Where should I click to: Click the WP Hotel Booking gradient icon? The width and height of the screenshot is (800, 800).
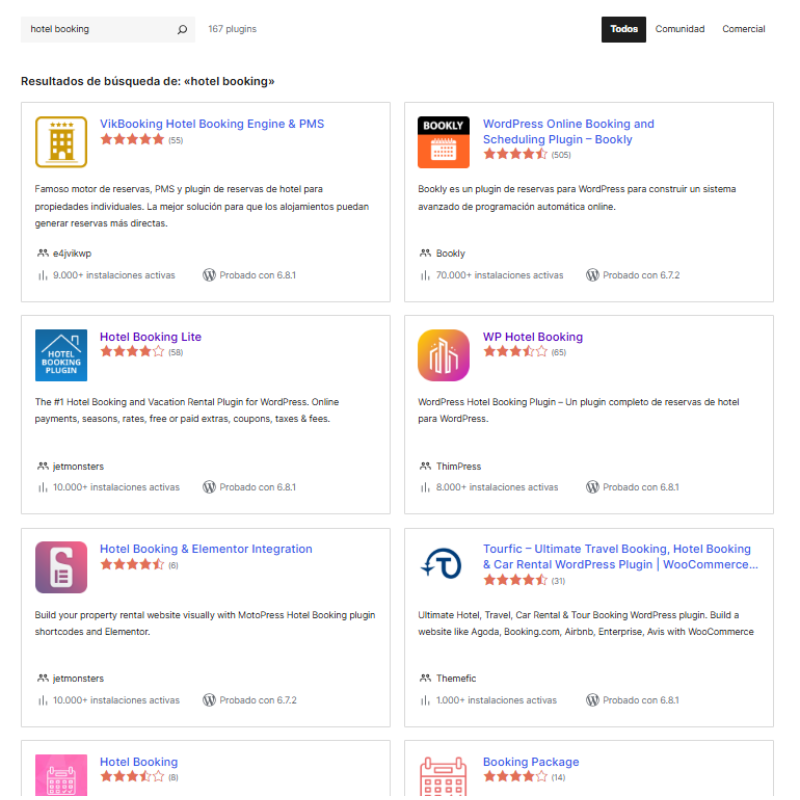pos(443,355)
